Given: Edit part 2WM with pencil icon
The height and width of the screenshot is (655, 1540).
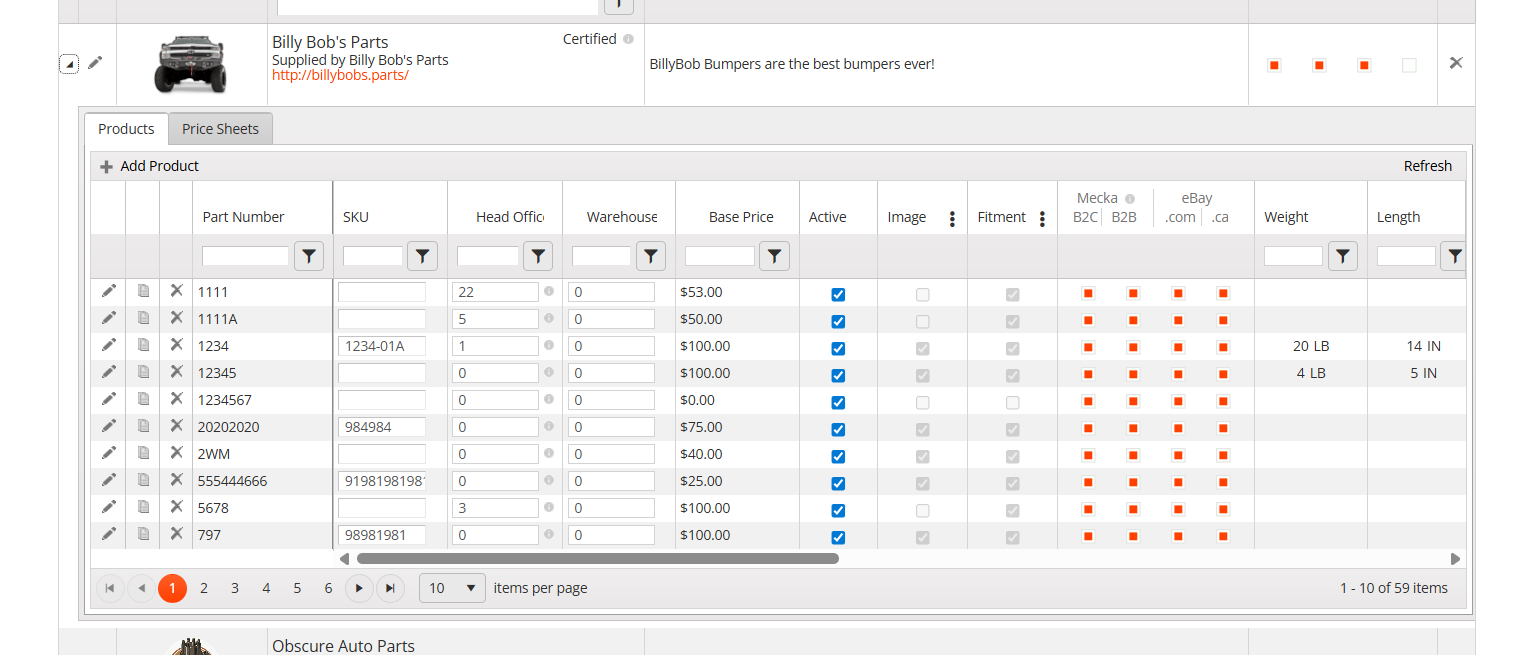Looking at the screenshot, I should click(x=109, y=453).
